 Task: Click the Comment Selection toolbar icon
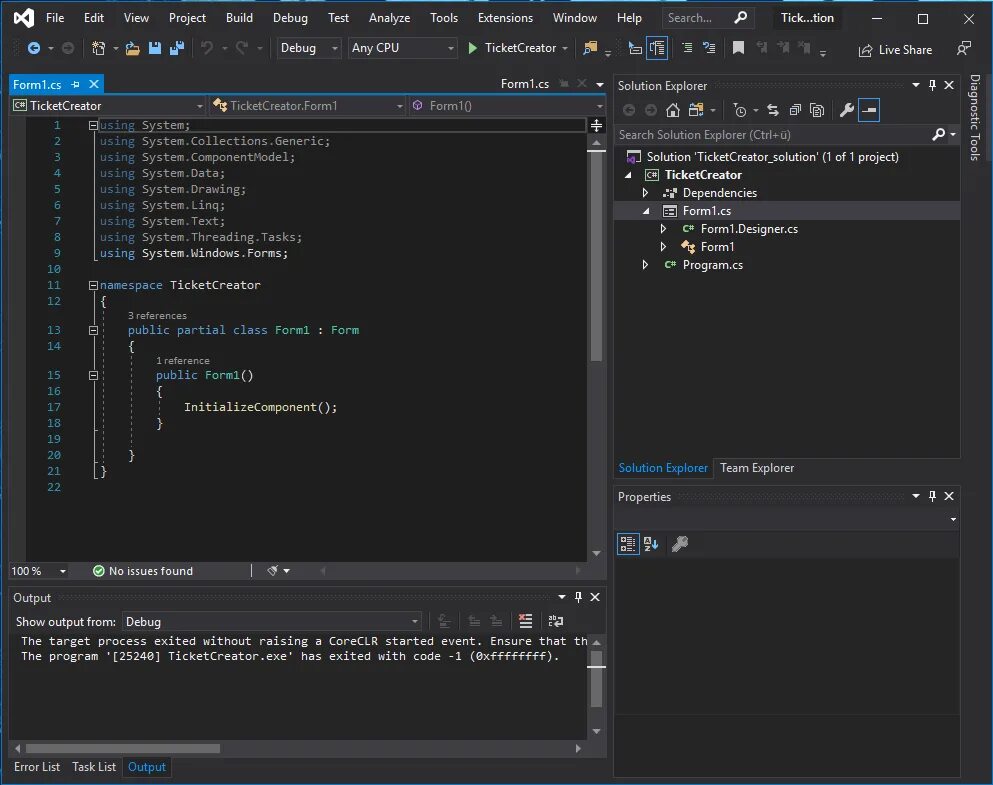(x=687, y=47)
